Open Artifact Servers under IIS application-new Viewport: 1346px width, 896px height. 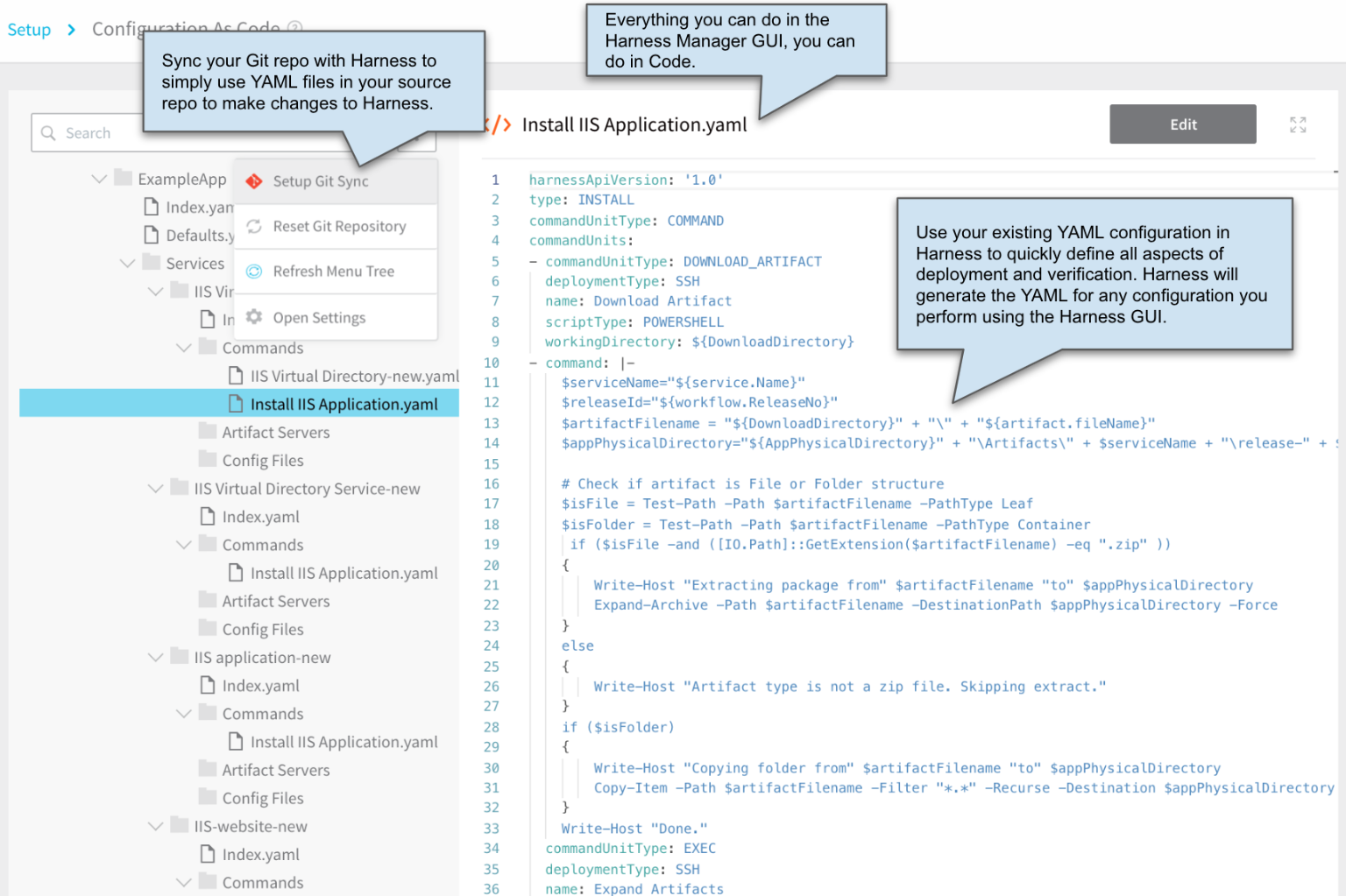coord(275,770)
